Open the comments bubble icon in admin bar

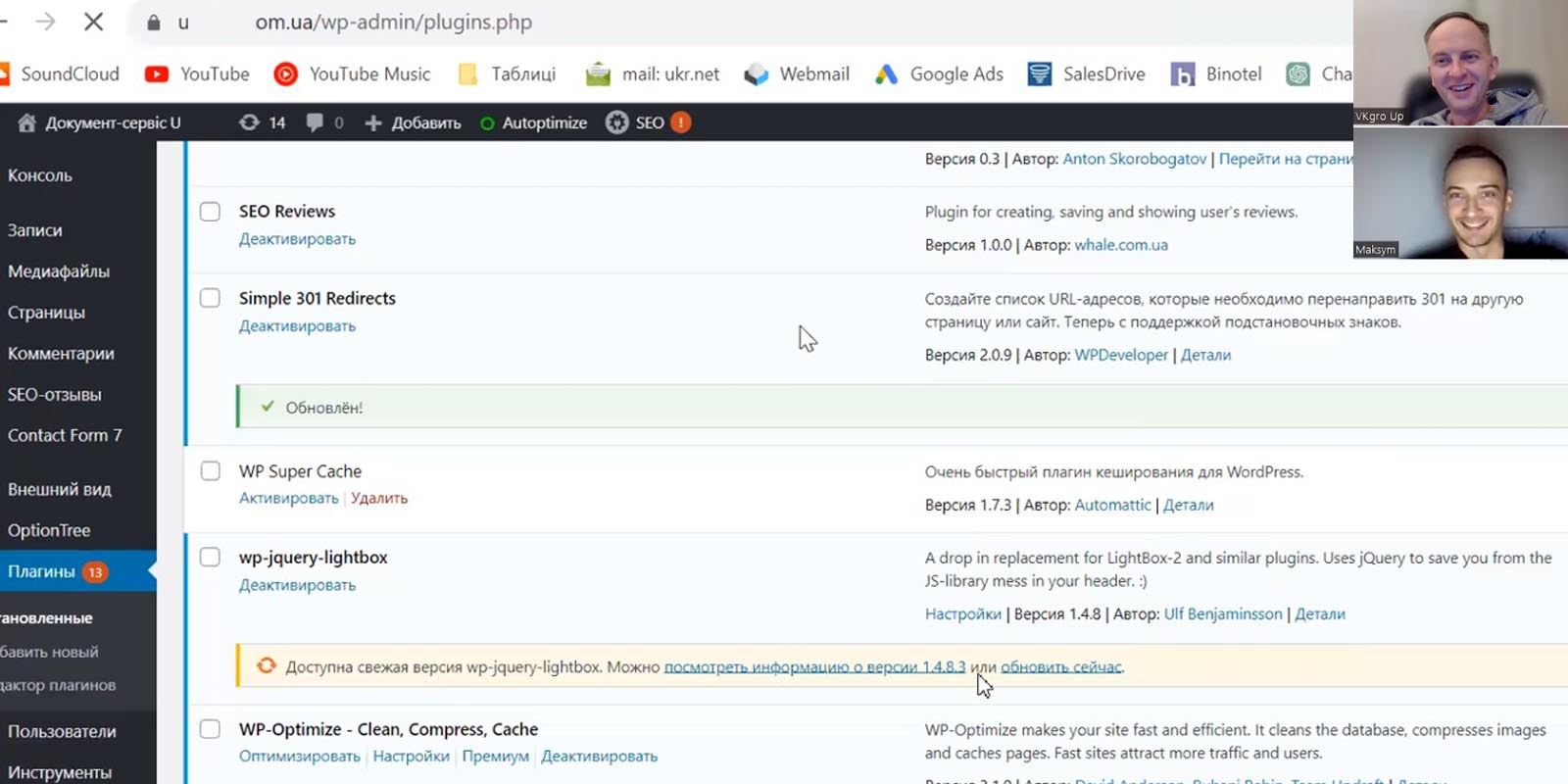tap(315, 122)
